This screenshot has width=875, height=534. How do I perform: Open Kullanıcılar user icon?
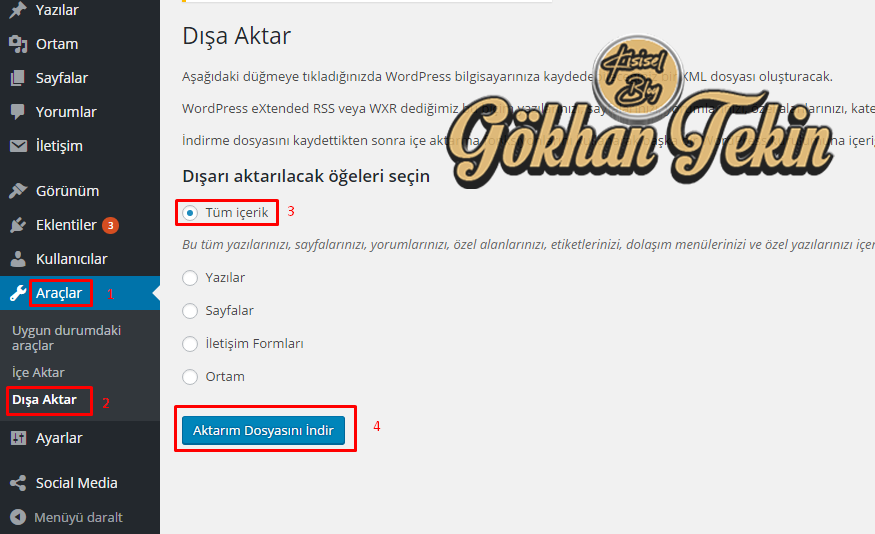point(18,259)
